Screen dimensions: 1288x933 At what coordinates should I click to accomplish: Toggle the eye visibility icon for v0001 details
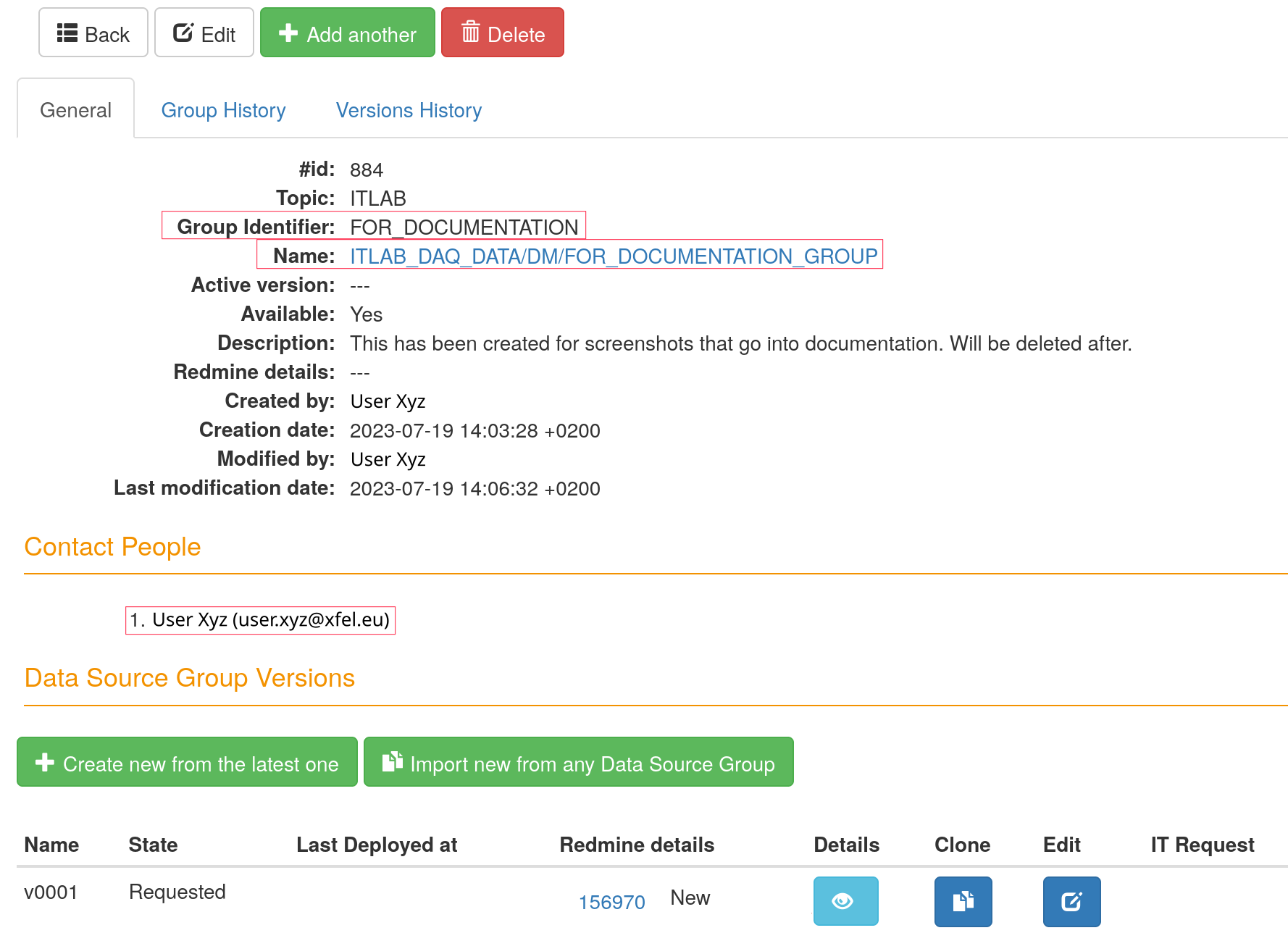click(x=845, y=901)
